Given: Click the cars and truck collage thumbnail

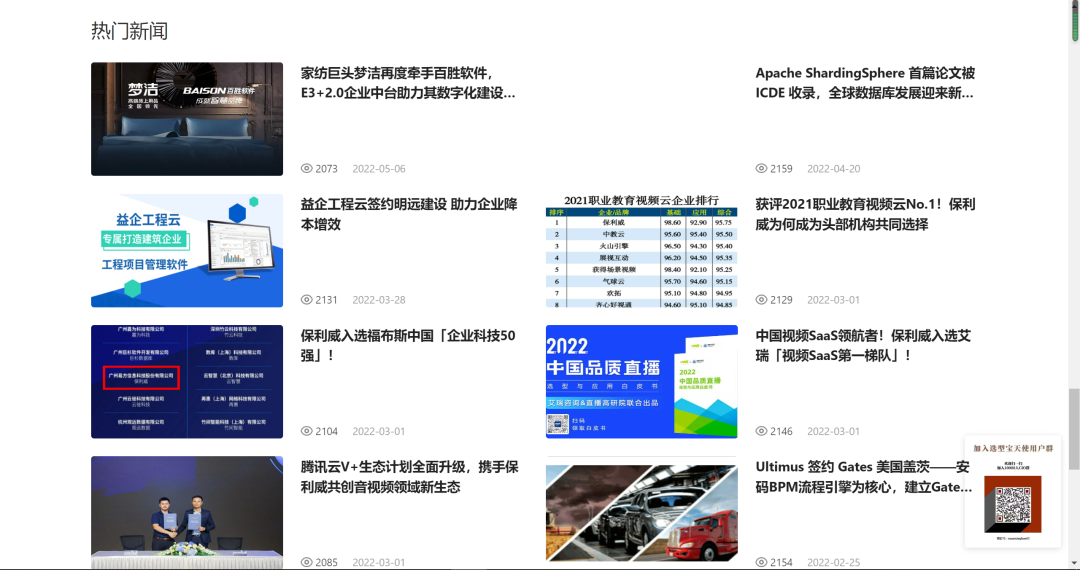Looking at the screenshot, I should [x=641, y=512].
